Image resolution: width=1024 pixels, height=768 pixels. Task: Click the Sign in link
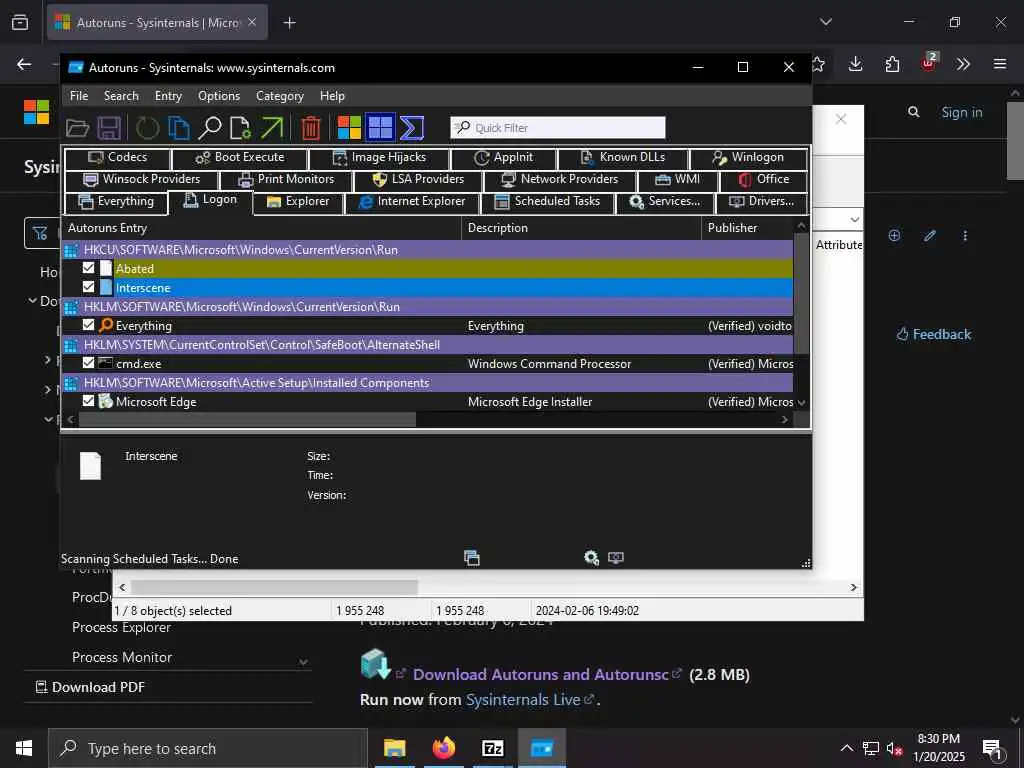(x=961, y=112)
